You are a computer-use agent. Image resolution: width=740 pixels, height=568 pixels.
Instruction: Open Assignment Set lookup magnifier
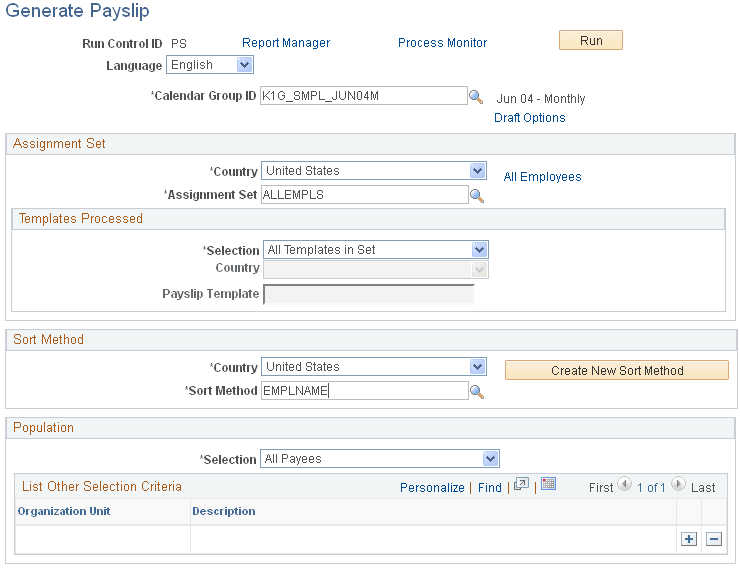(x=477, y=196)
